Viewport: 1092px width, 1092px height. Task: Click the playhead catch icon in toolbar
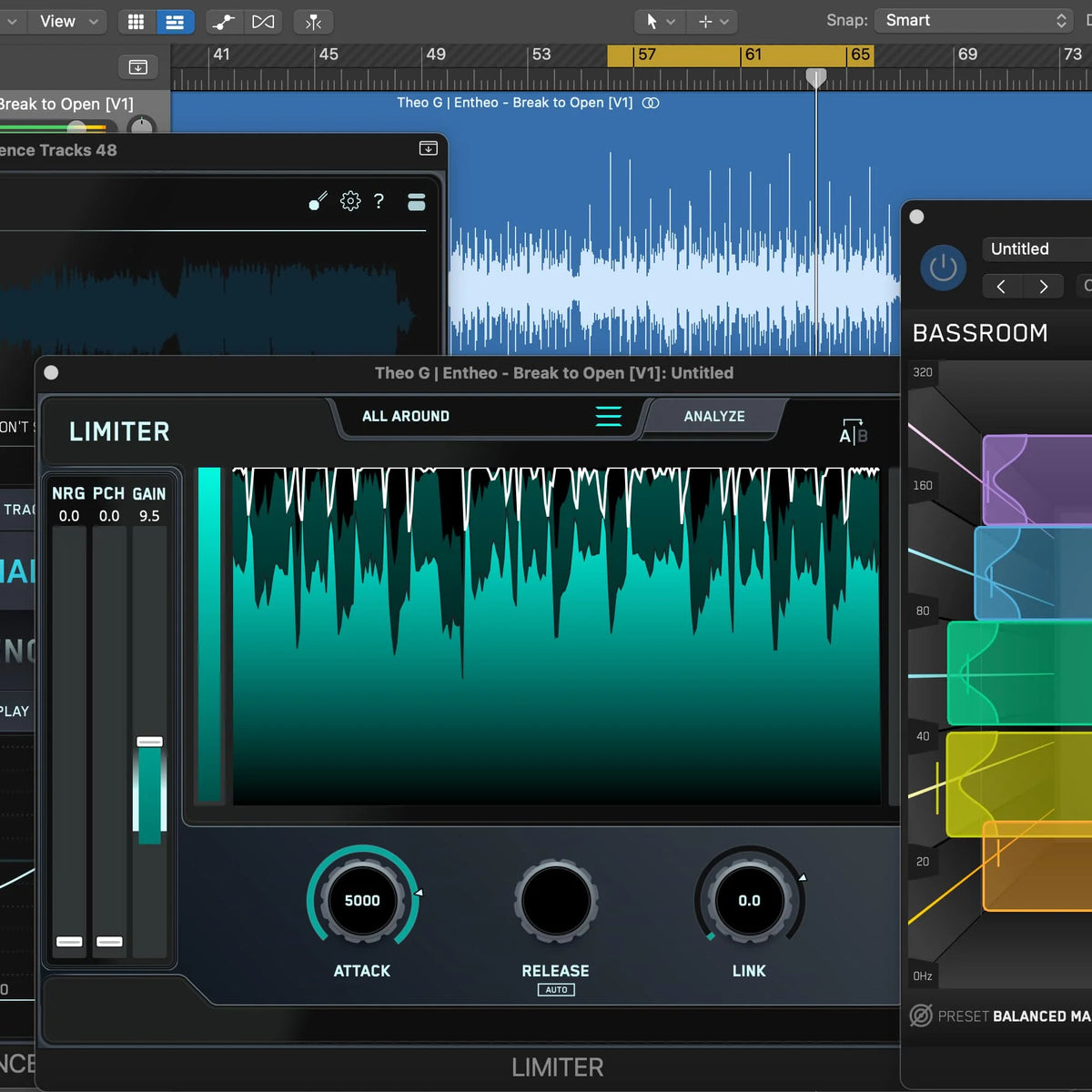(x=313, y=22)
